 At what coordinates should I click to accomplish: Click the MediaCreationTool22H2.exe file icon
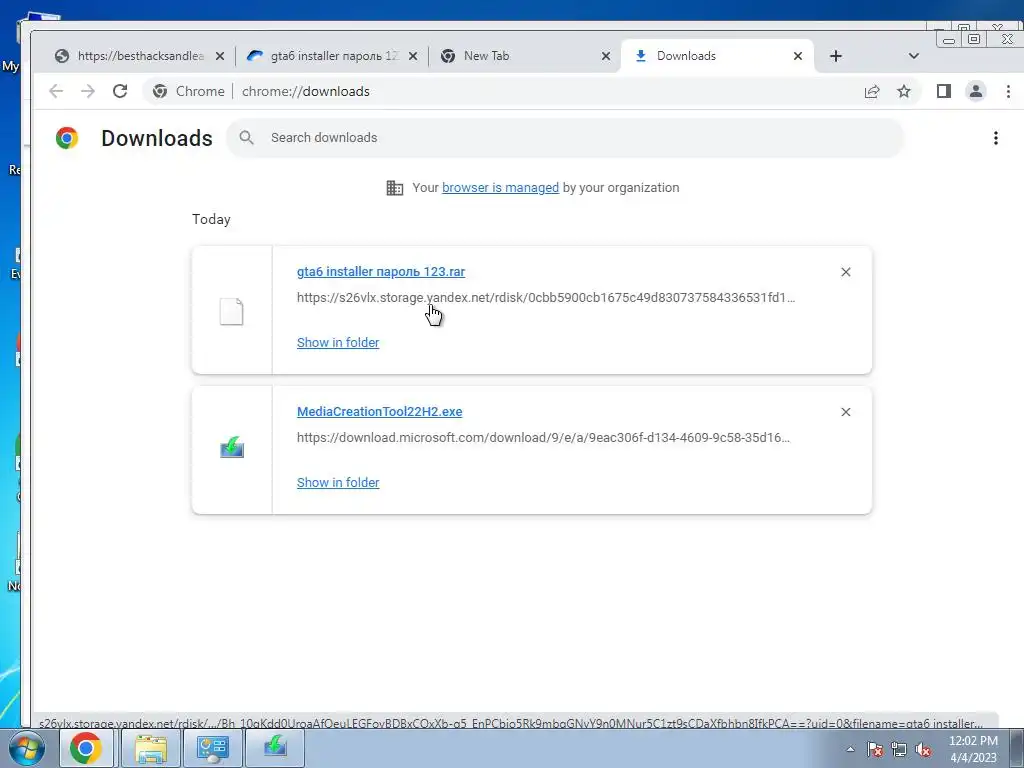(232, 448)
